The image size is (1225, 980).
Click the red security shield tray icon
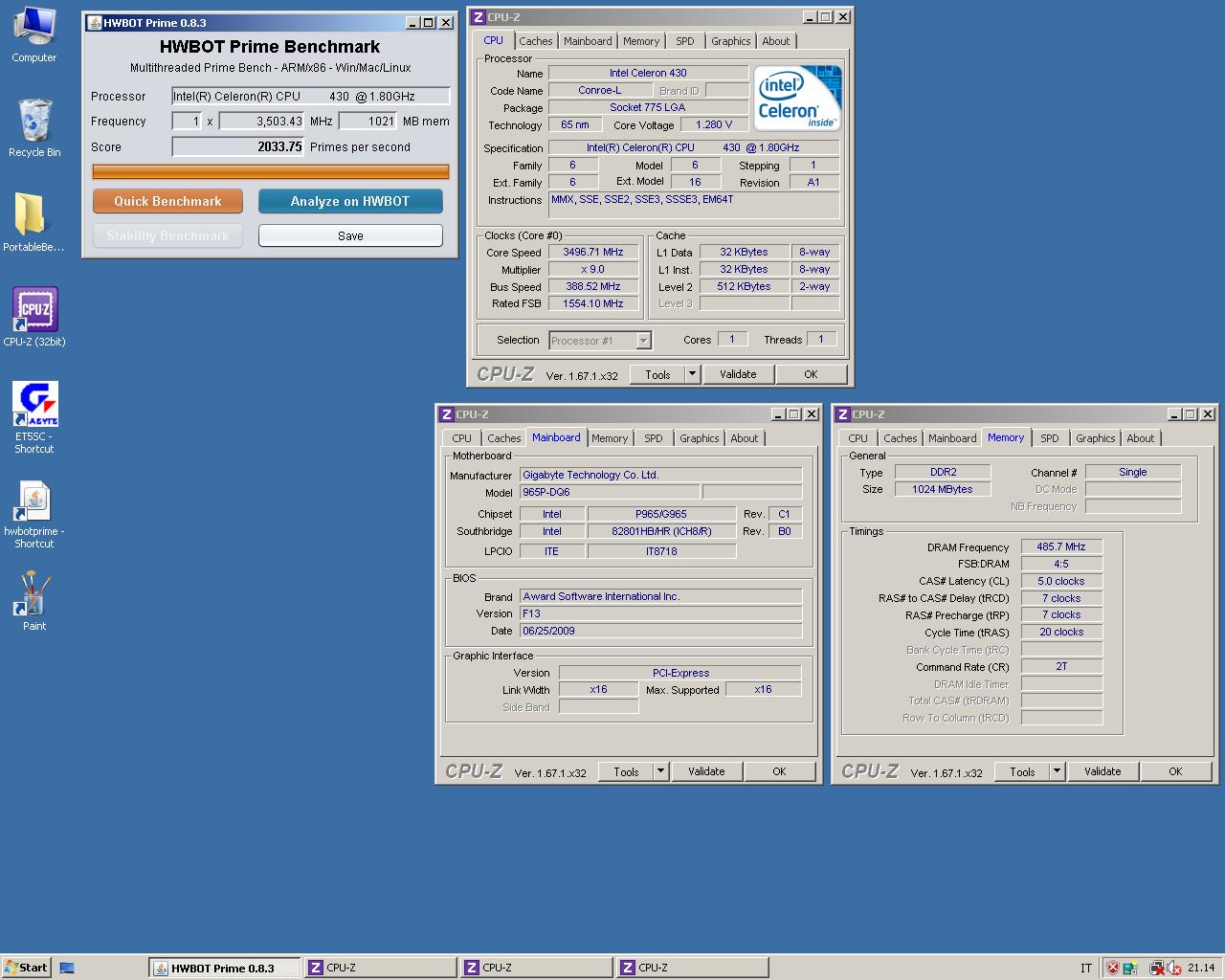[x=1112, y=968]
